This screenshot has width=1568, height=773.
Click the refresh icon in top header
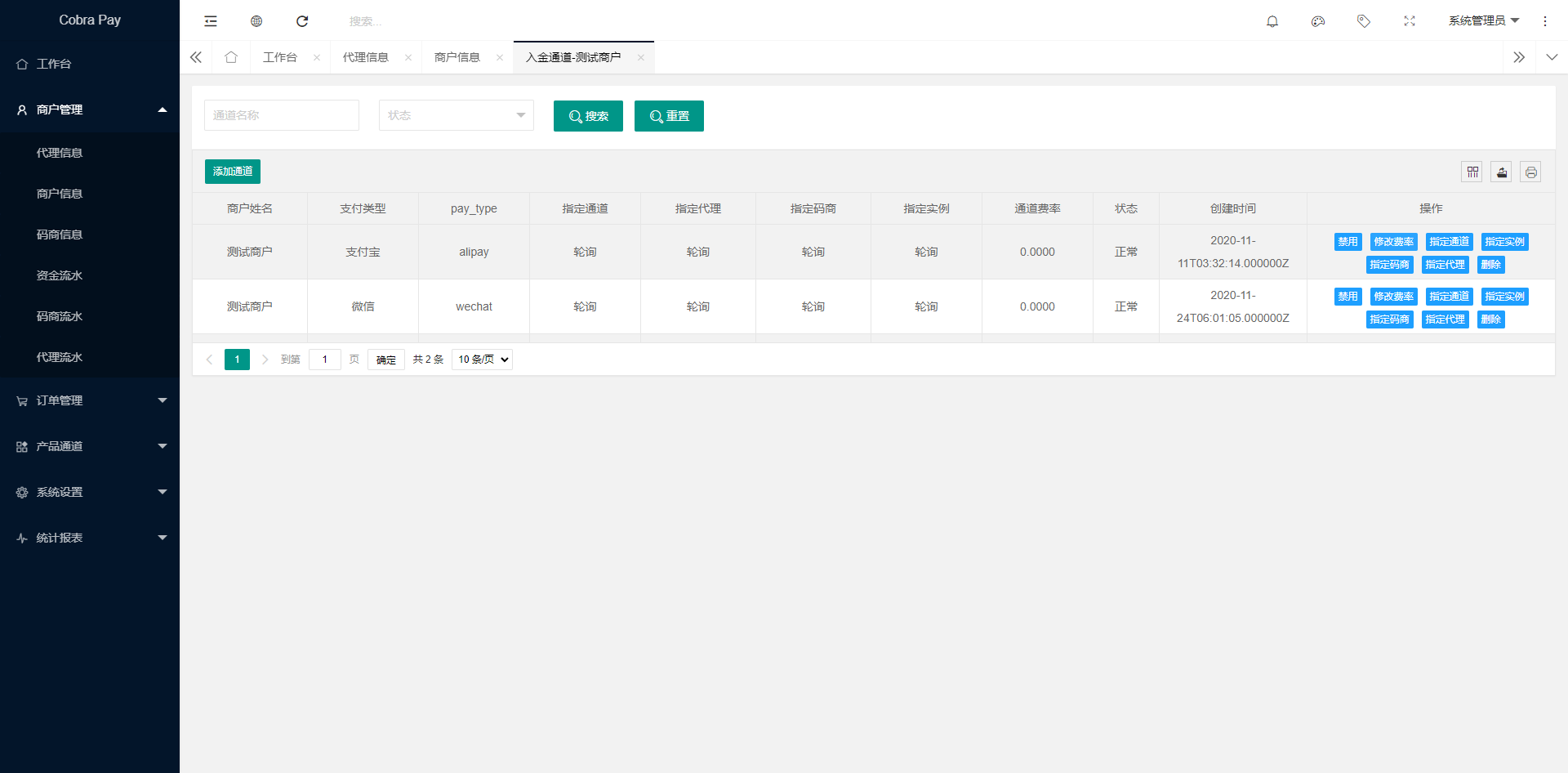click(x=302, y=21)
